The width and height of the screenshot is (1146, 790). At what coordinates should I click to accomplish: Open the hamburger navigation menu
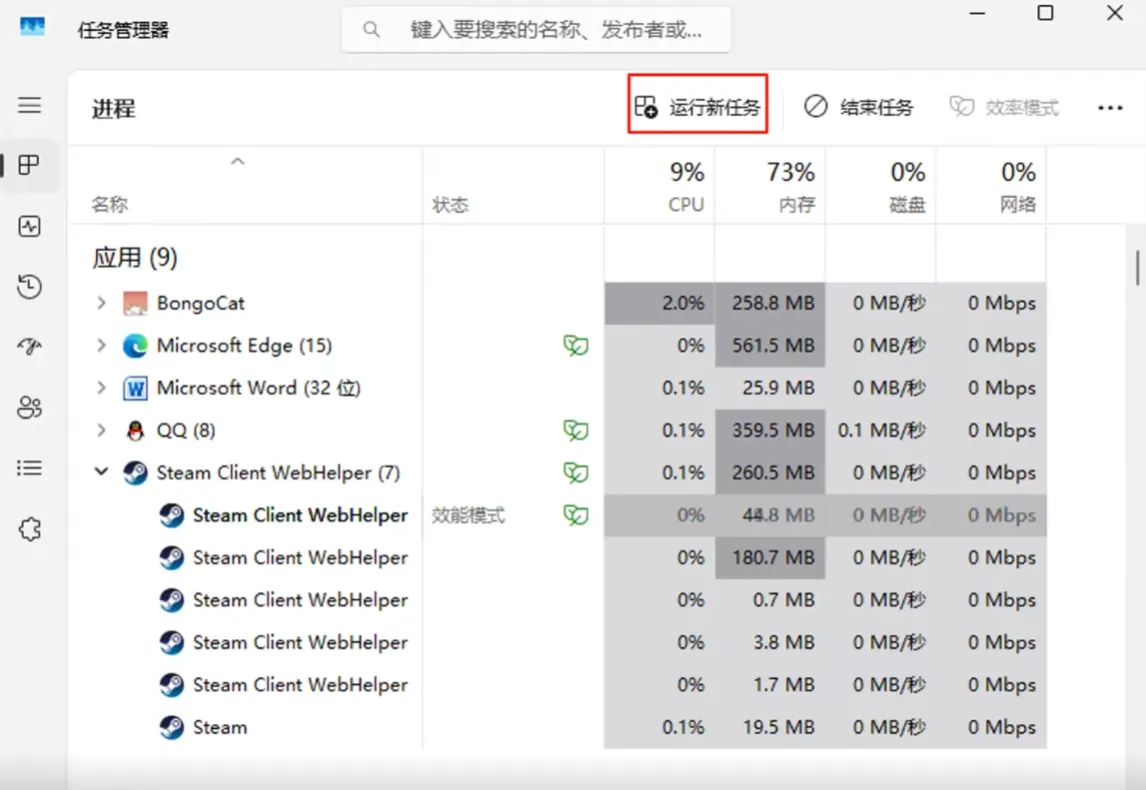(x=29, y=105)
